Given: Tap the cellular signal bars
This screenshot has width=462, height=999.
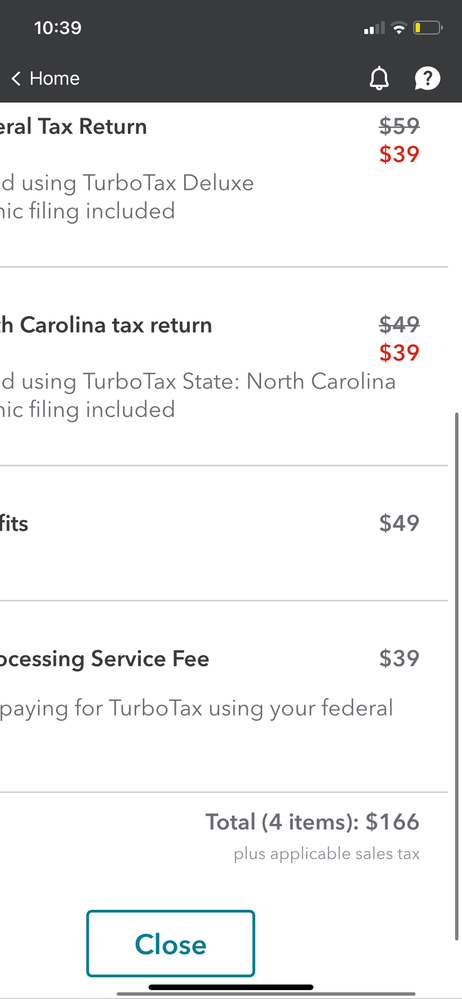Looking at the screenshot, I should (x=374, y=29).
